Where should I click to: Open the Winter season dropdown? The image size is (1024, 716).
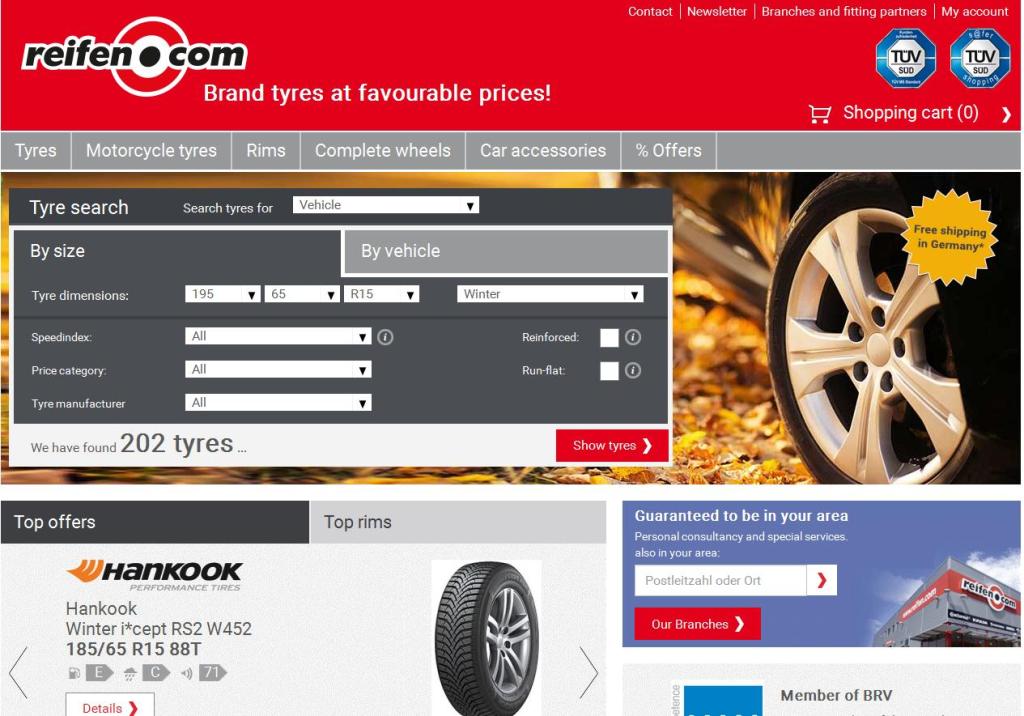(550, 294)
